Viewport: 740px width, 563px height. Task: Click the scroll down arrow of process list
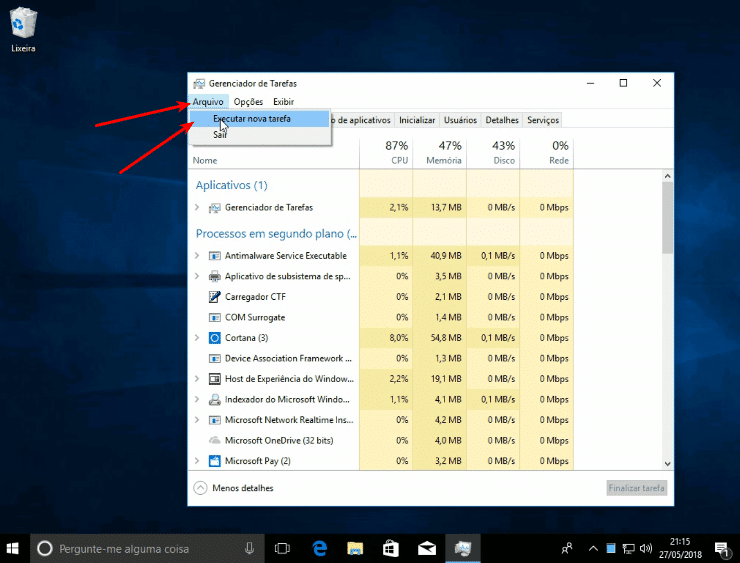click(x=667, y=463)
